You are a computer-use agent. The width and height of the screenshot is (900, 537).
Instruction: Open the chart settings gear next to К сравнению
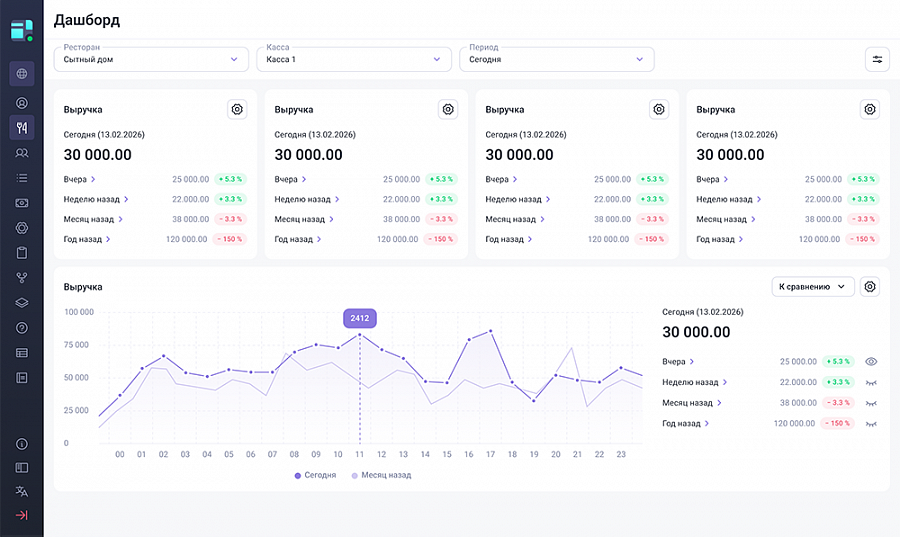[870, 286]
